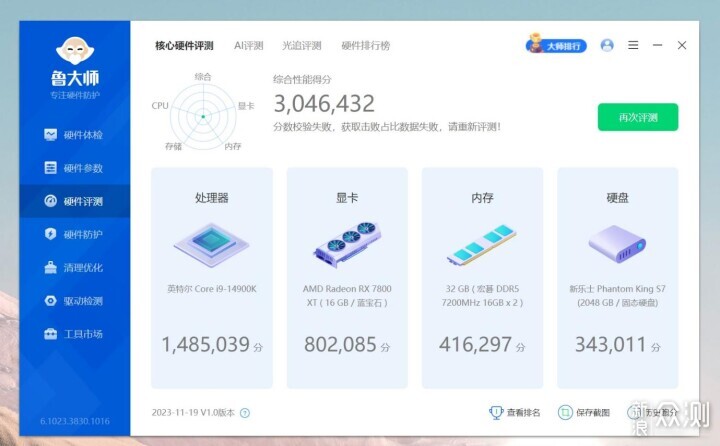Close the 鲁大师 window

pos(682,45)
